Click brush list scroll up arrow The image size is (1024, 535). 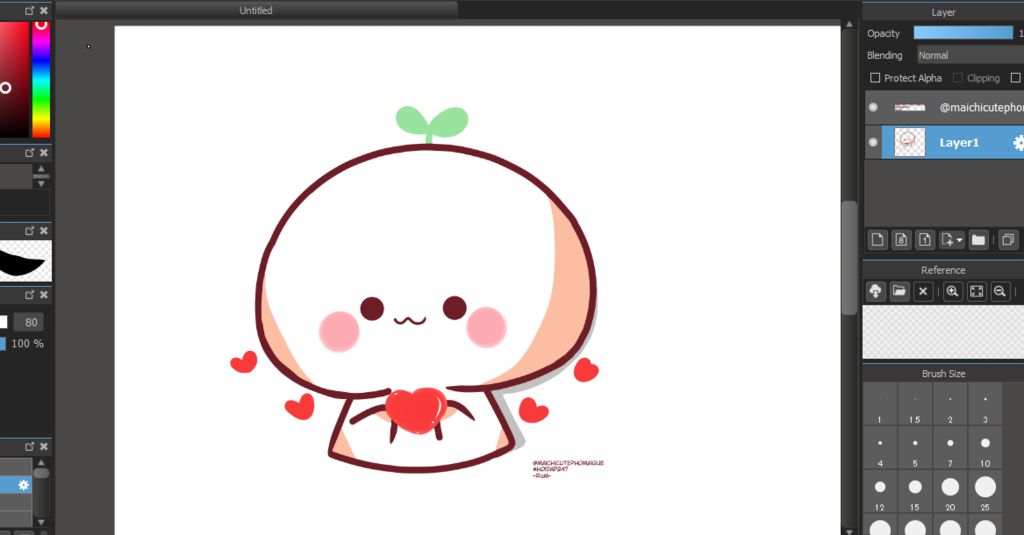pyautogui.click(x=41, y=462)
